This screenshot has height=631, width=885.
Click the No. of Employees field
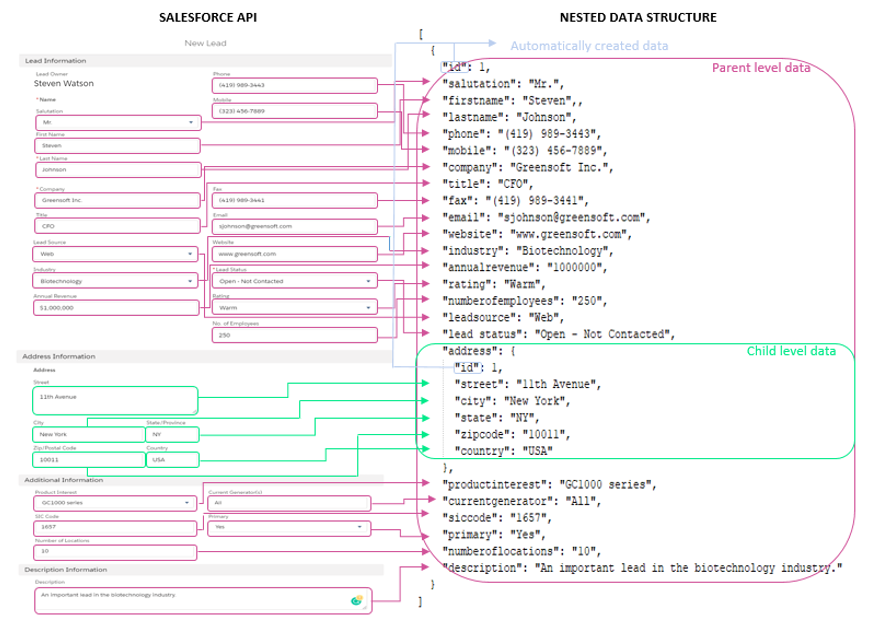click(x=295, y=335)
